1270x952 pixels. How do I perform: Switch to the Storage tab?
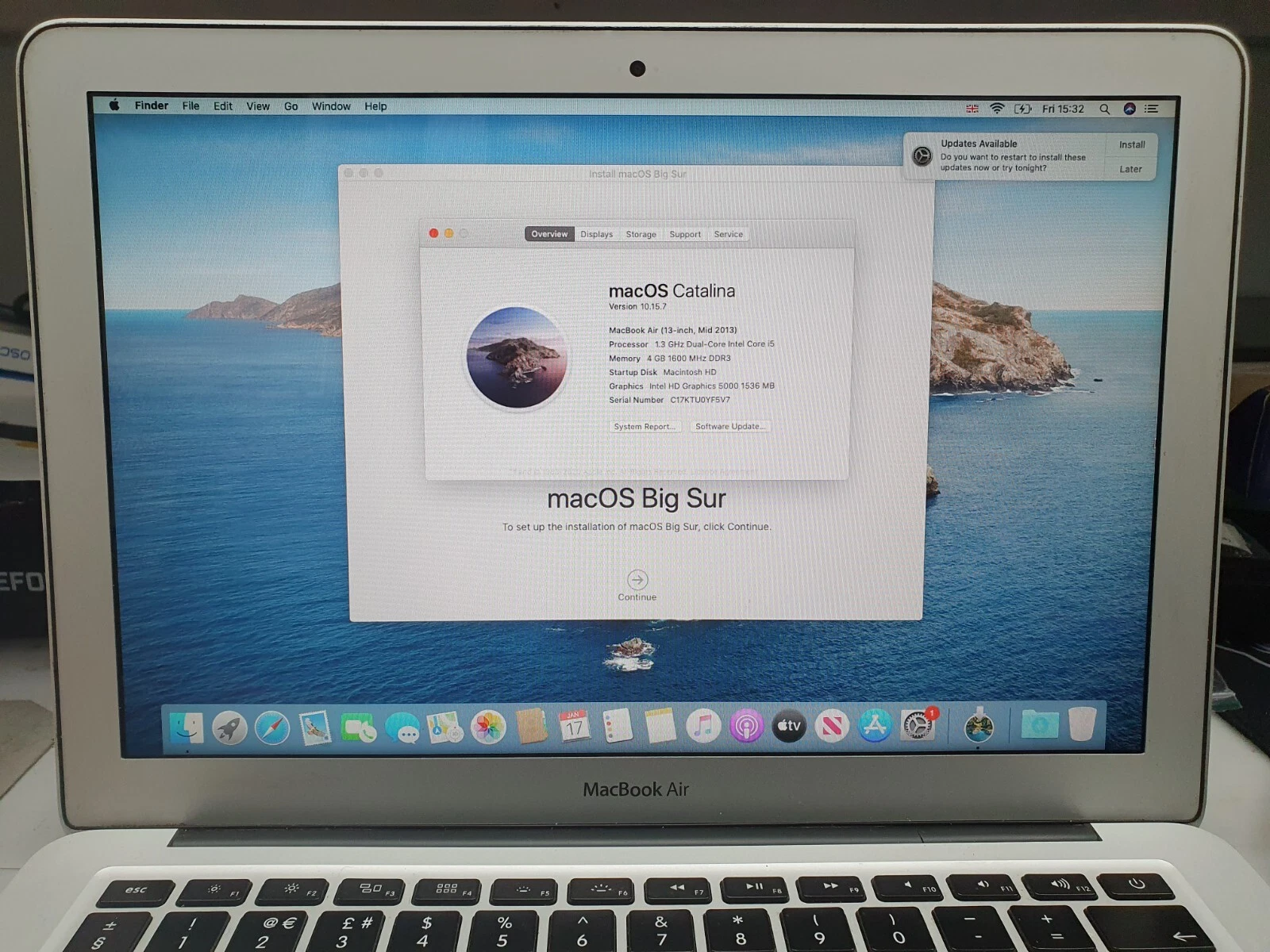coord(641,234)
